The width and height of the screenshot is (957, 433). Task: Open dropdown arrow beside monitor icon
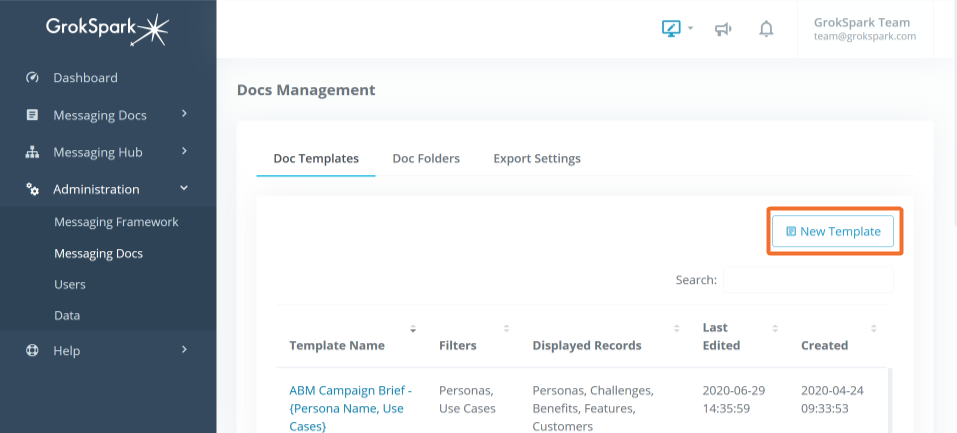click(x=690, y=28)
